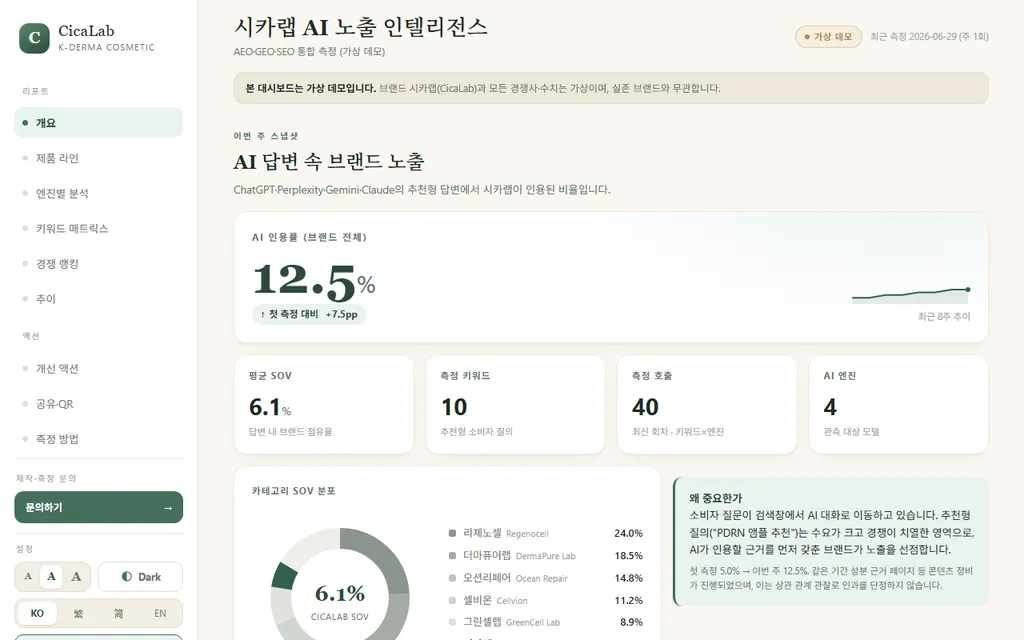Click the 더마퓨어랩 legend color square
Viewport: 1024px width, 640px height.
coord(452,556)
